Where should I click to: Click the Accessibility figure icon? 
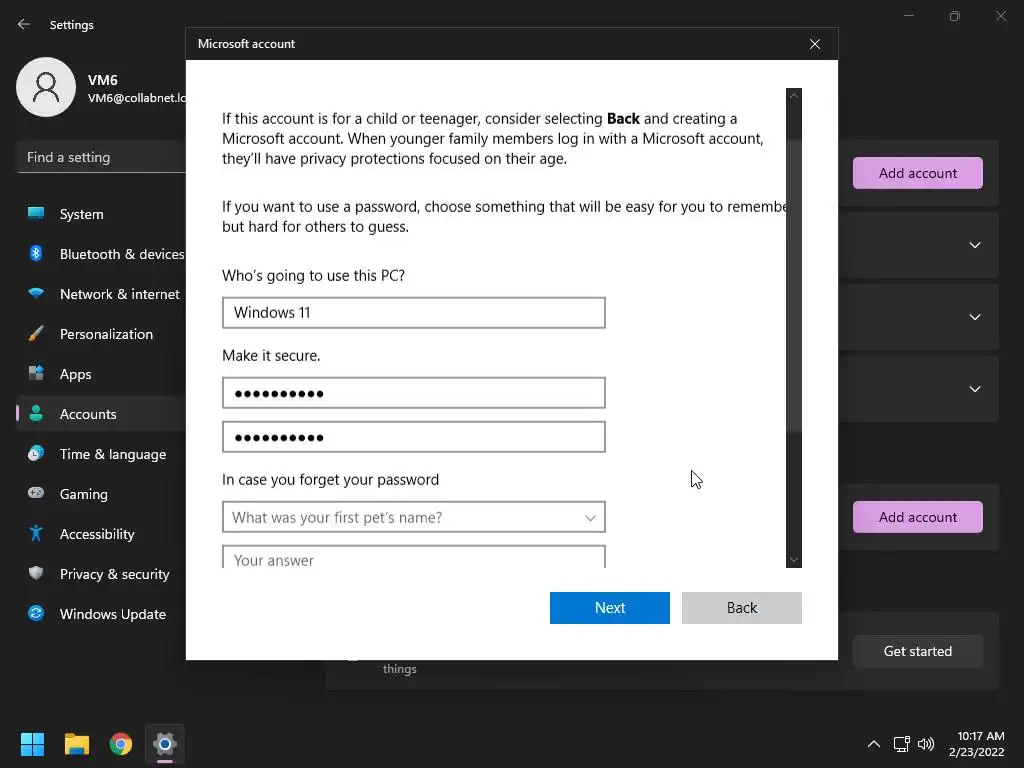(36, 534)
